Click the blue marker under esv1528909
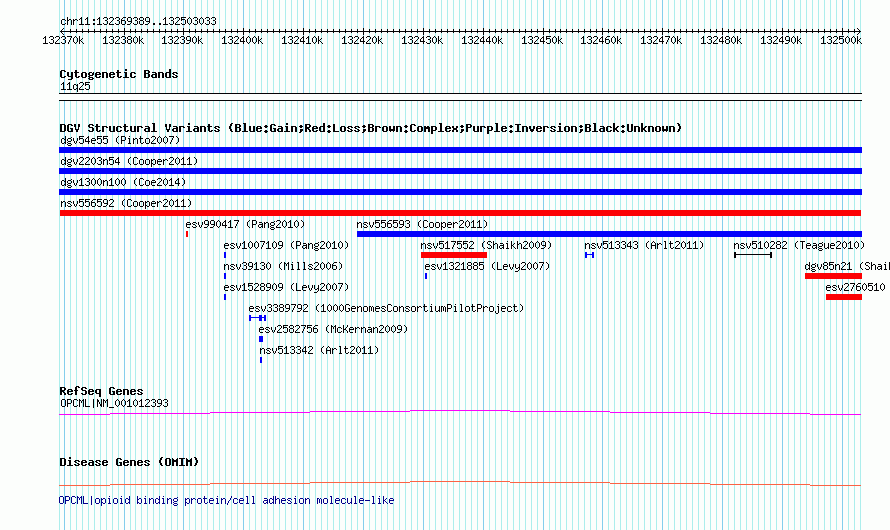890x530 pixels. coord(225,297)
